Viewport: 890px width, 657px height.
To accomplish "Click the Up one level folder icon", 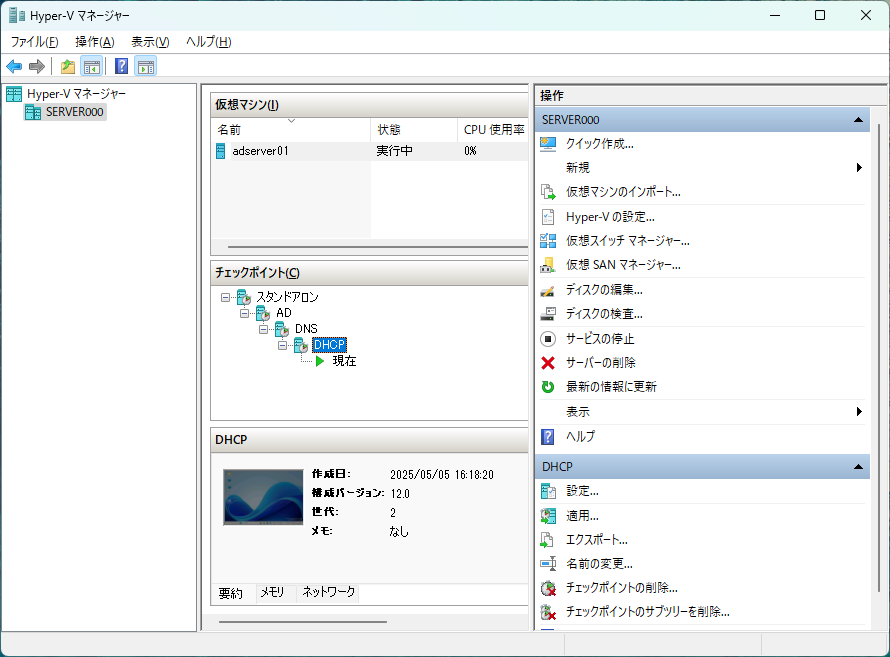I will [68, 67].
